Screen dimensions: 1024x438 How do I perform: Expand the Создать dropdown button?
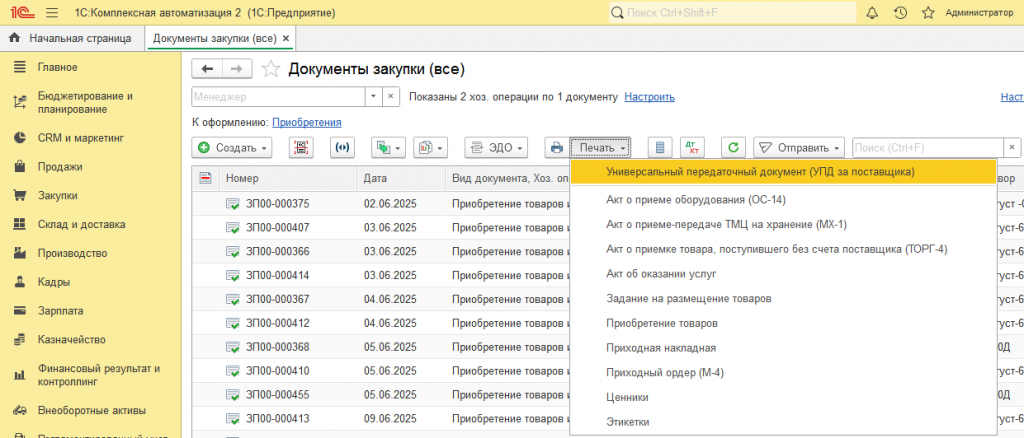pyautogui.click(x=231, y=147)
